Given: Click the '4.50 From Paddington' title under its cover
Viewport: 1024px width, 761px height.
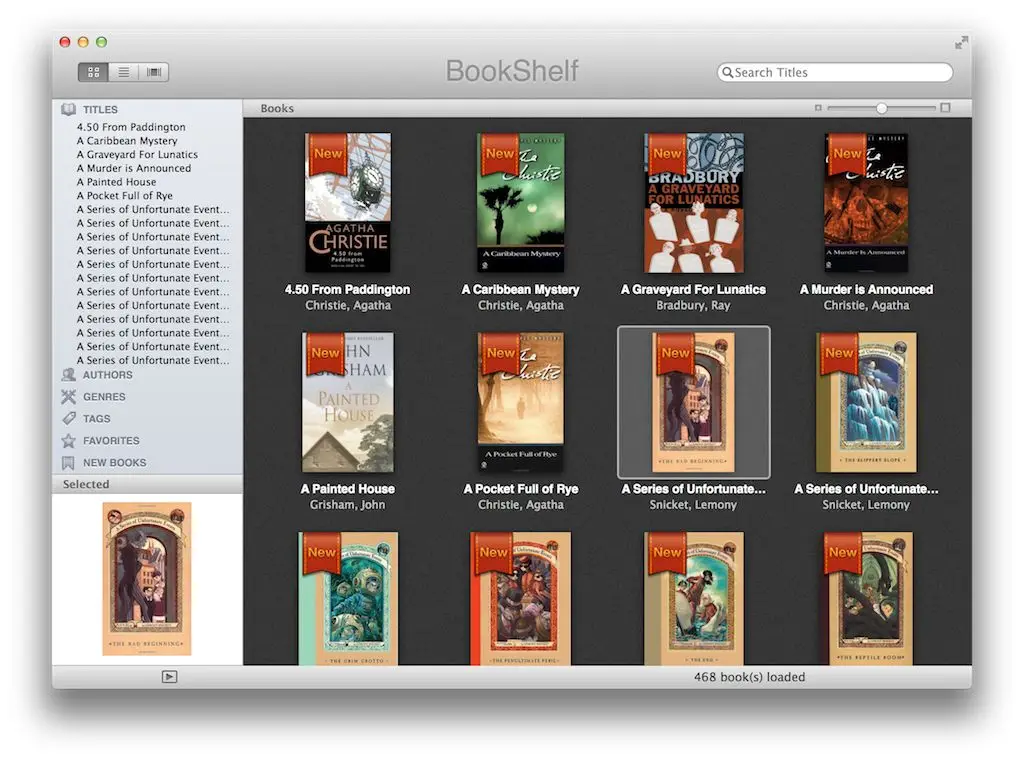Looking at the screenshot, I should coord(347,289).
